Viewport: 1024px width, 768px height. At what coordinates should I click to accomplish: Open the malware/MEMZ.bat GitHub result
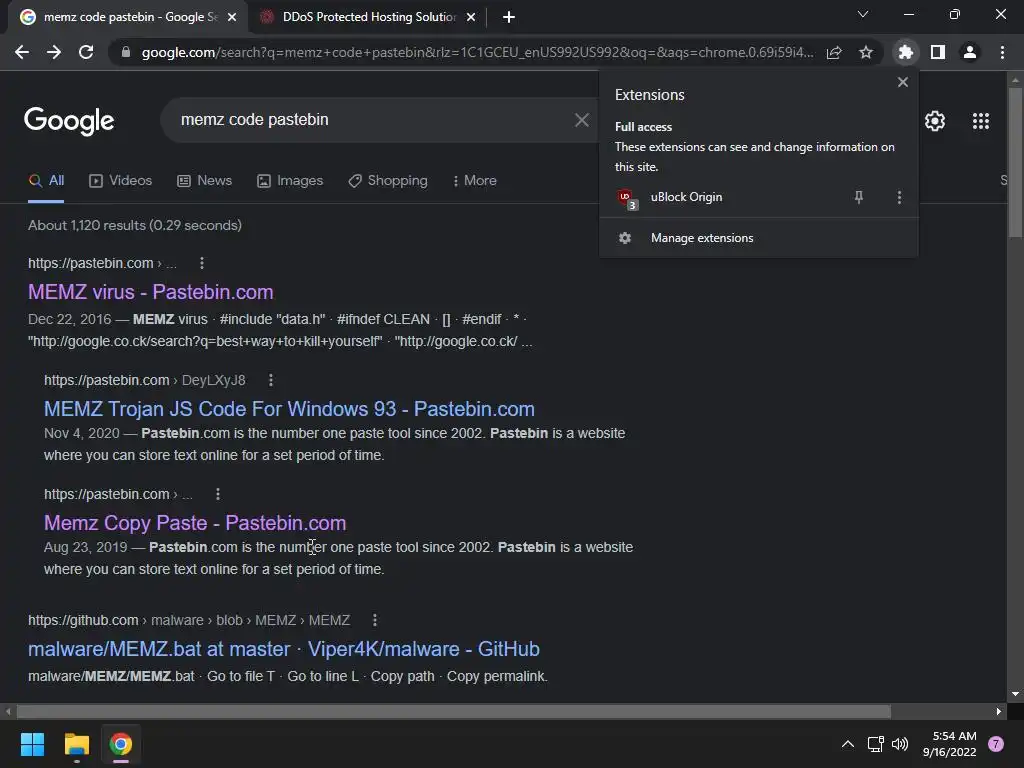pos(284,649)
